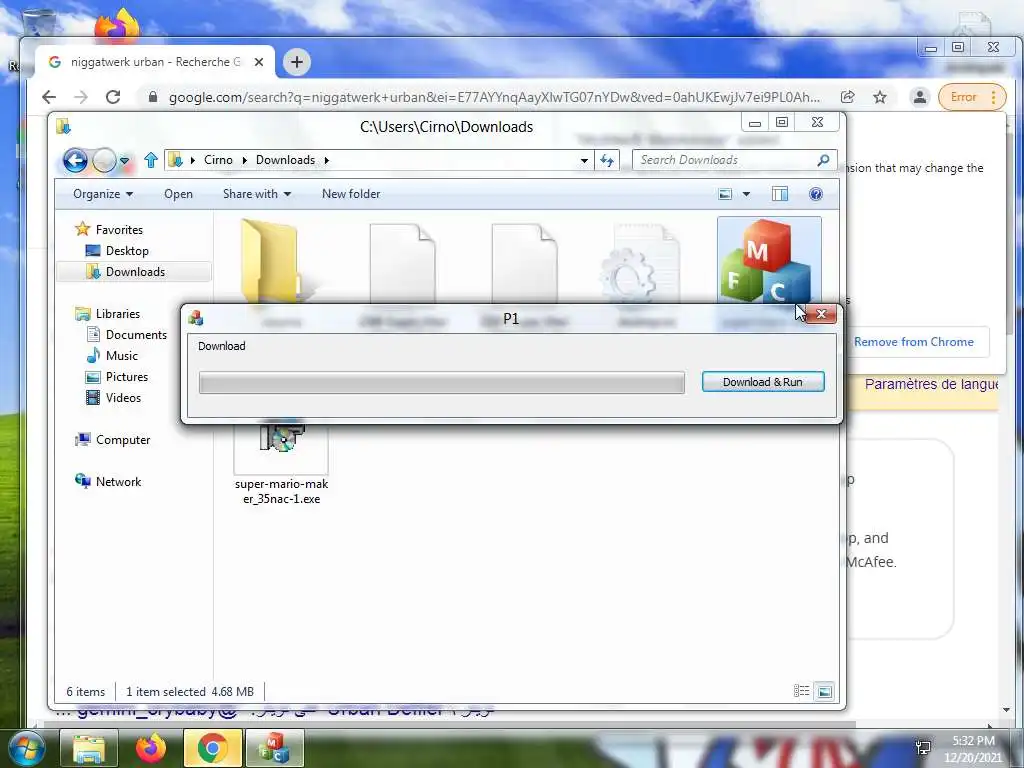The height and width of the screenshot is (768, 1024).
Task: Click the search magnifier icon in Explorer
Action: pos(824,160)
